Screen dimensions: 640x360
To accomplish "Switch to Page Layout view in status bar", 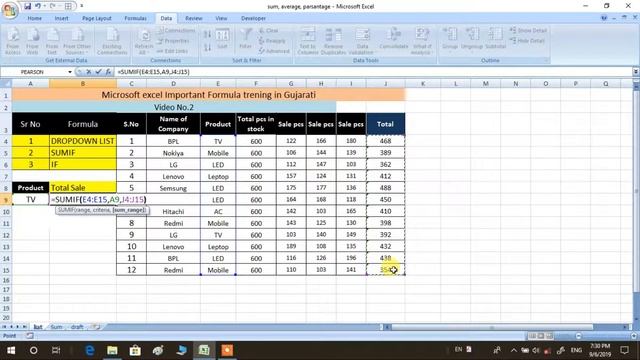I will pyautogui.click(x=541, y=336).
